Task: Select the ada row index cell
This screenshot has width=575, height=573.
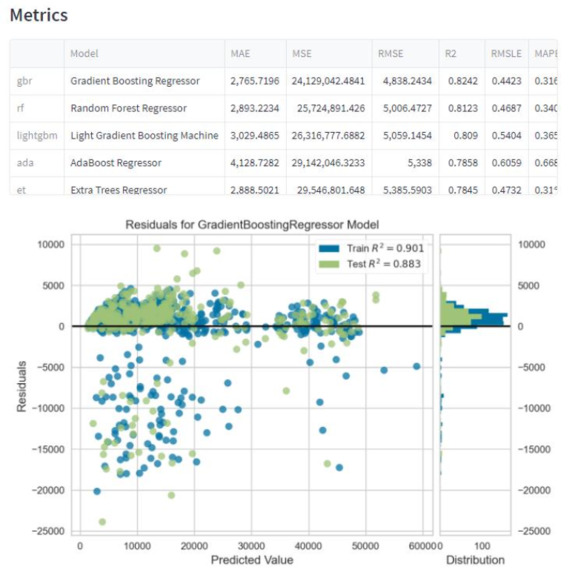Action: [x=37, y=163]
